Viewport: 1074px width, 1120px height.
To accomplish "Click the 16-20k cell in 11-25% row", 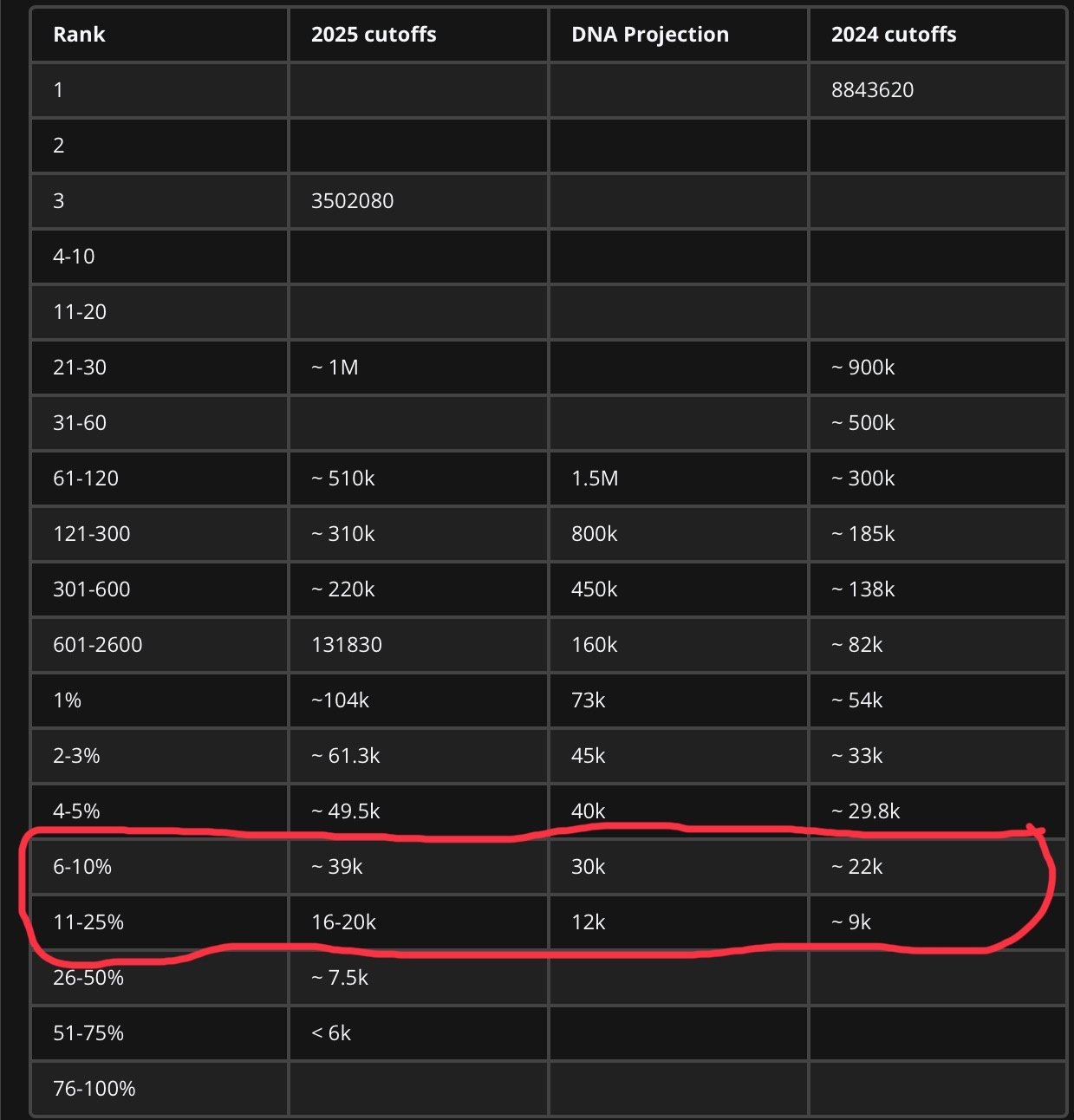I will click(419, 922).
